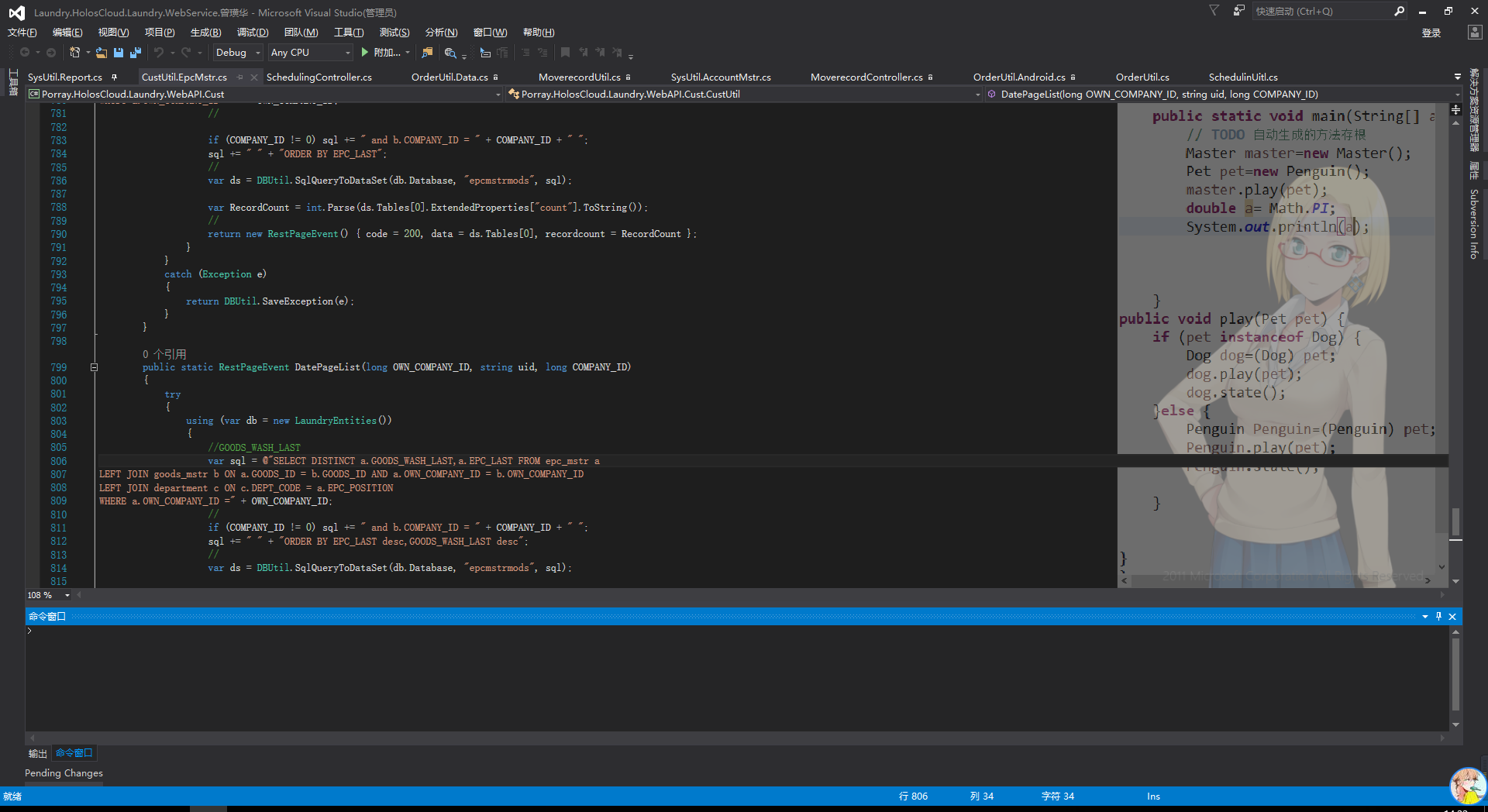Click the previous bookmark icon

pos(583,53)
